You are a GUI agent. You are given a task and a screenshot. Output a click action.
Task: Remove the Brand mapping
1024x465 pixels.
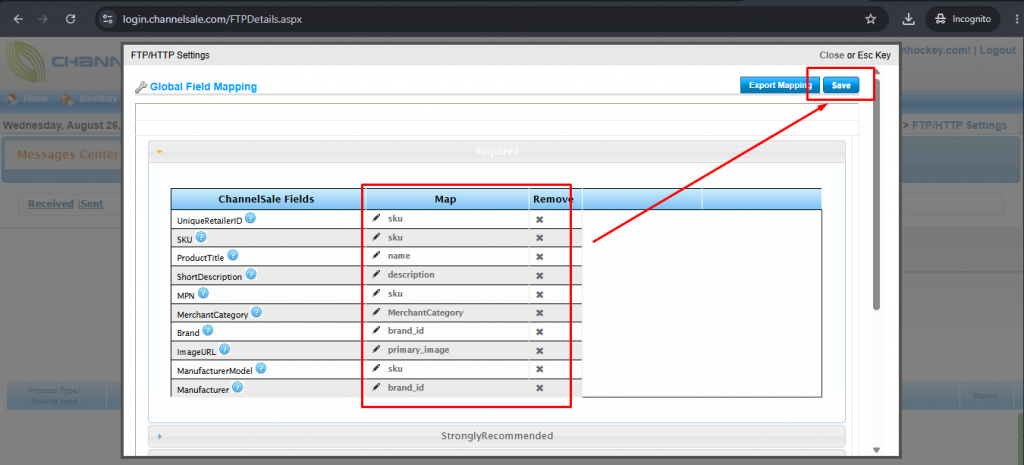tap(539, 332)
